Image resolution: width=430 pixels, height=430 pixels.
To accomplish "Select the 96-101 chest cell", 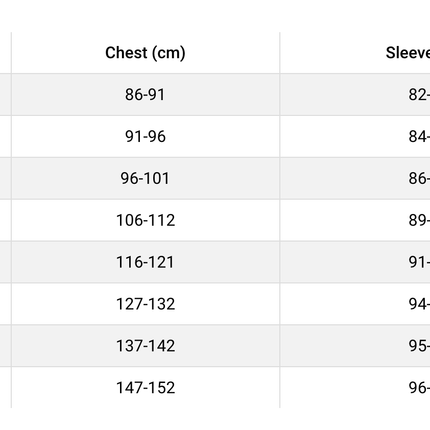I will [x=145, y=178].
